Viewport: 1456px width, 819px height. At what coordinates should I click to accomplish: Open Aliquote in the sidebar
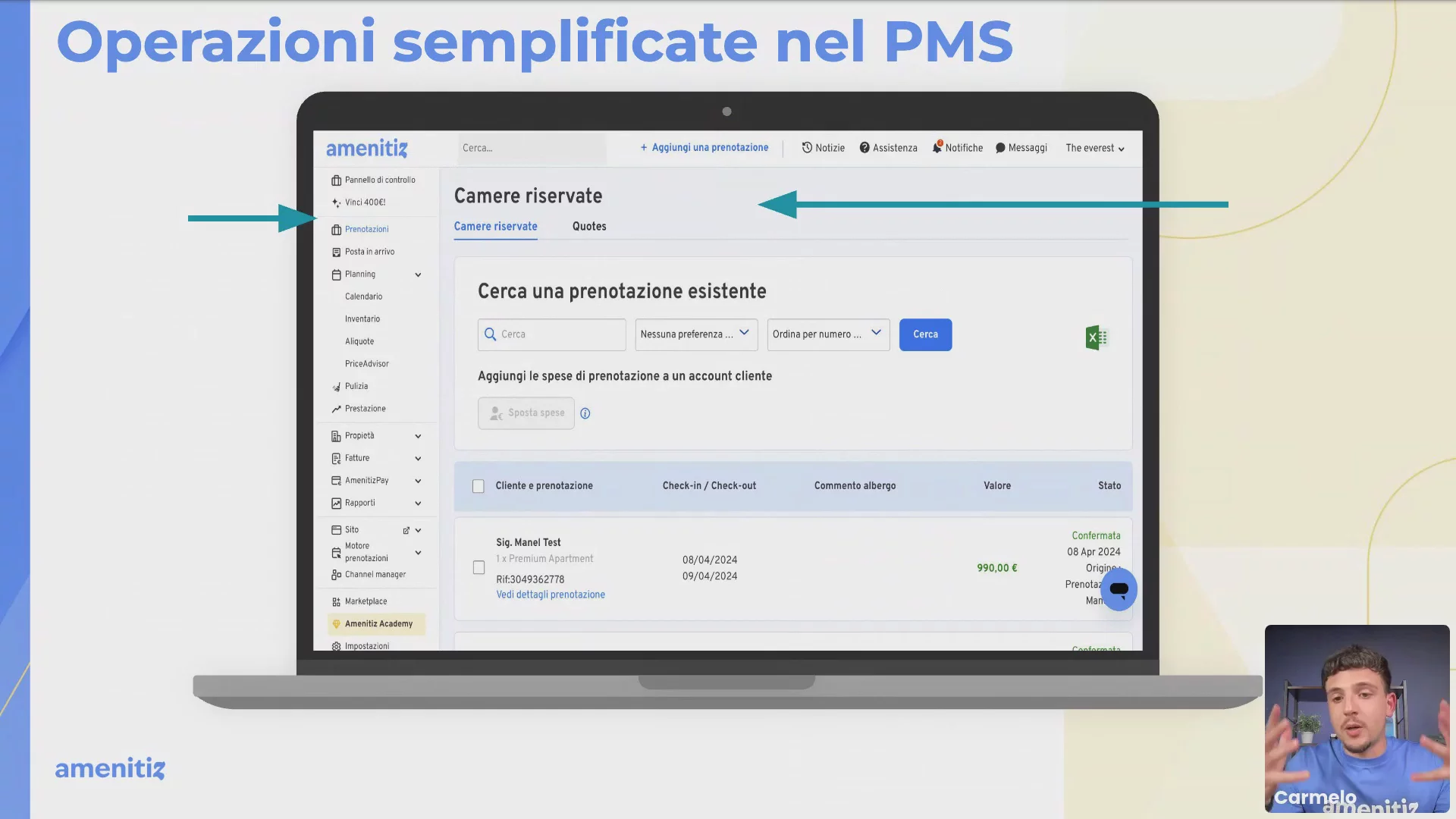pyautogui.click(x=359, y=342)
